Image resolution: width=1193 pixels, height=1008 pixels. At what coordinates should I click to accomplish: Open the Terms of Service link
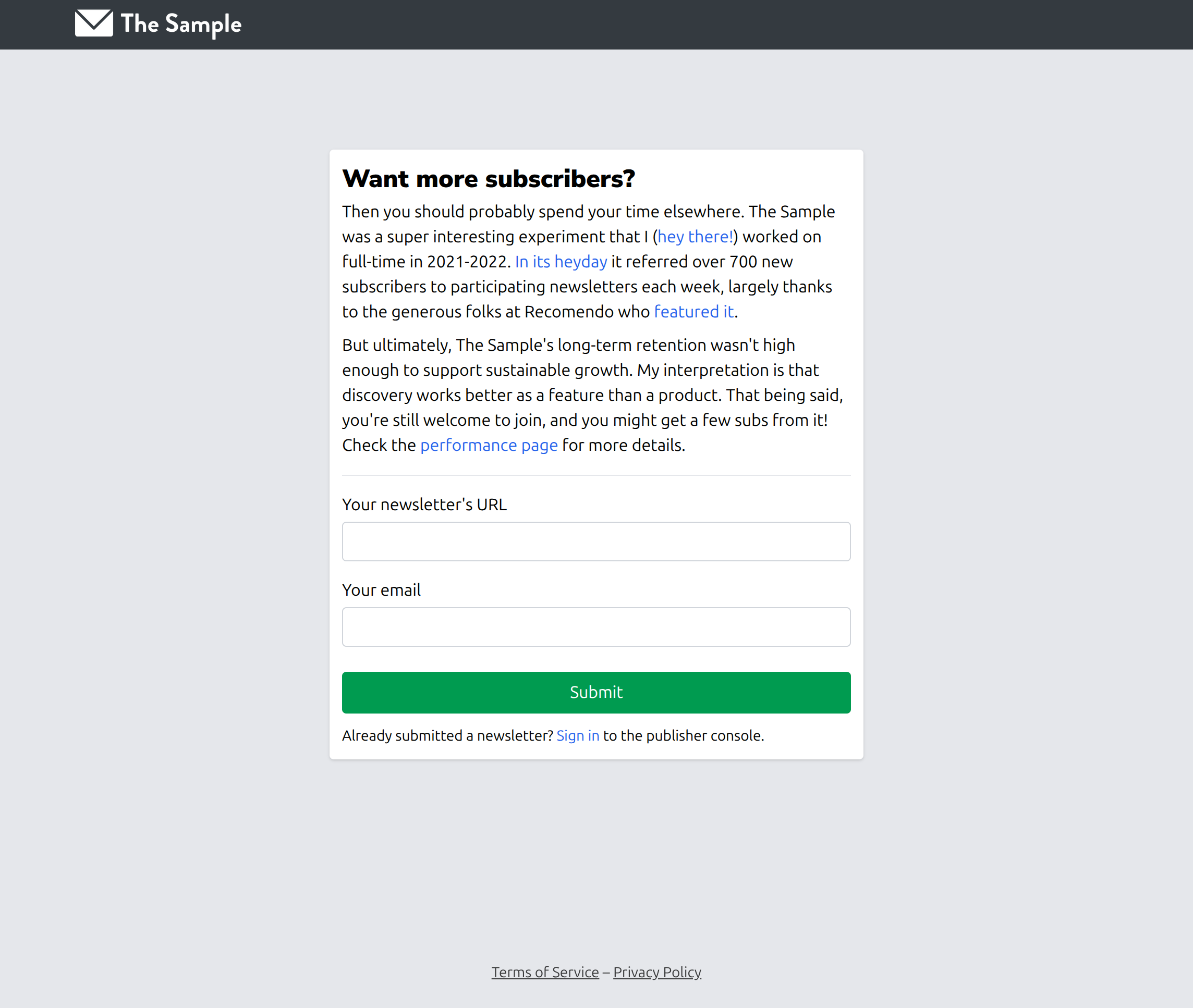point(545,972)
